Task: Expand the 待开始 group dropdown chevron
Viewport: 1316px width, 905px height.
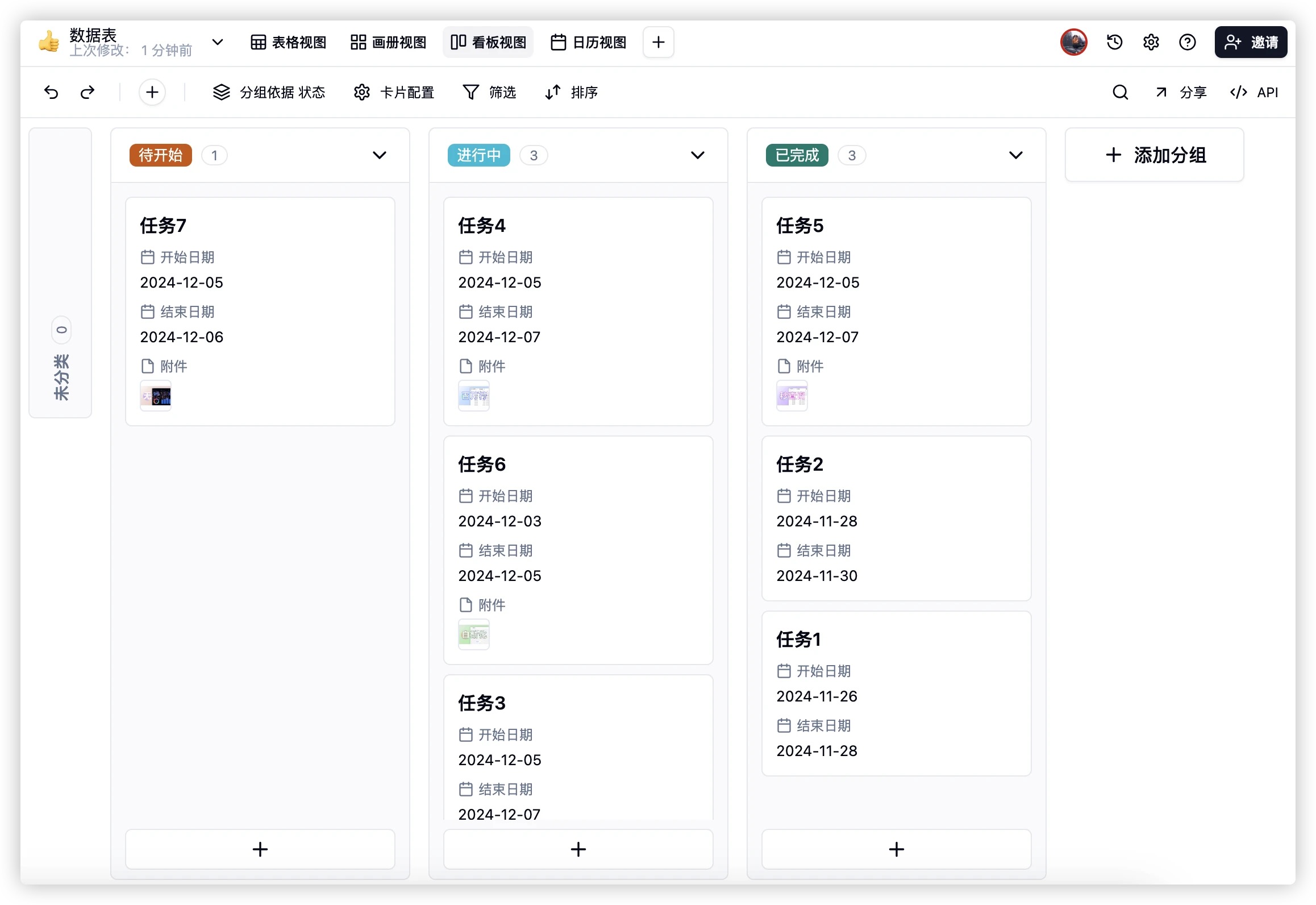Action: click(x=379, y=155)
